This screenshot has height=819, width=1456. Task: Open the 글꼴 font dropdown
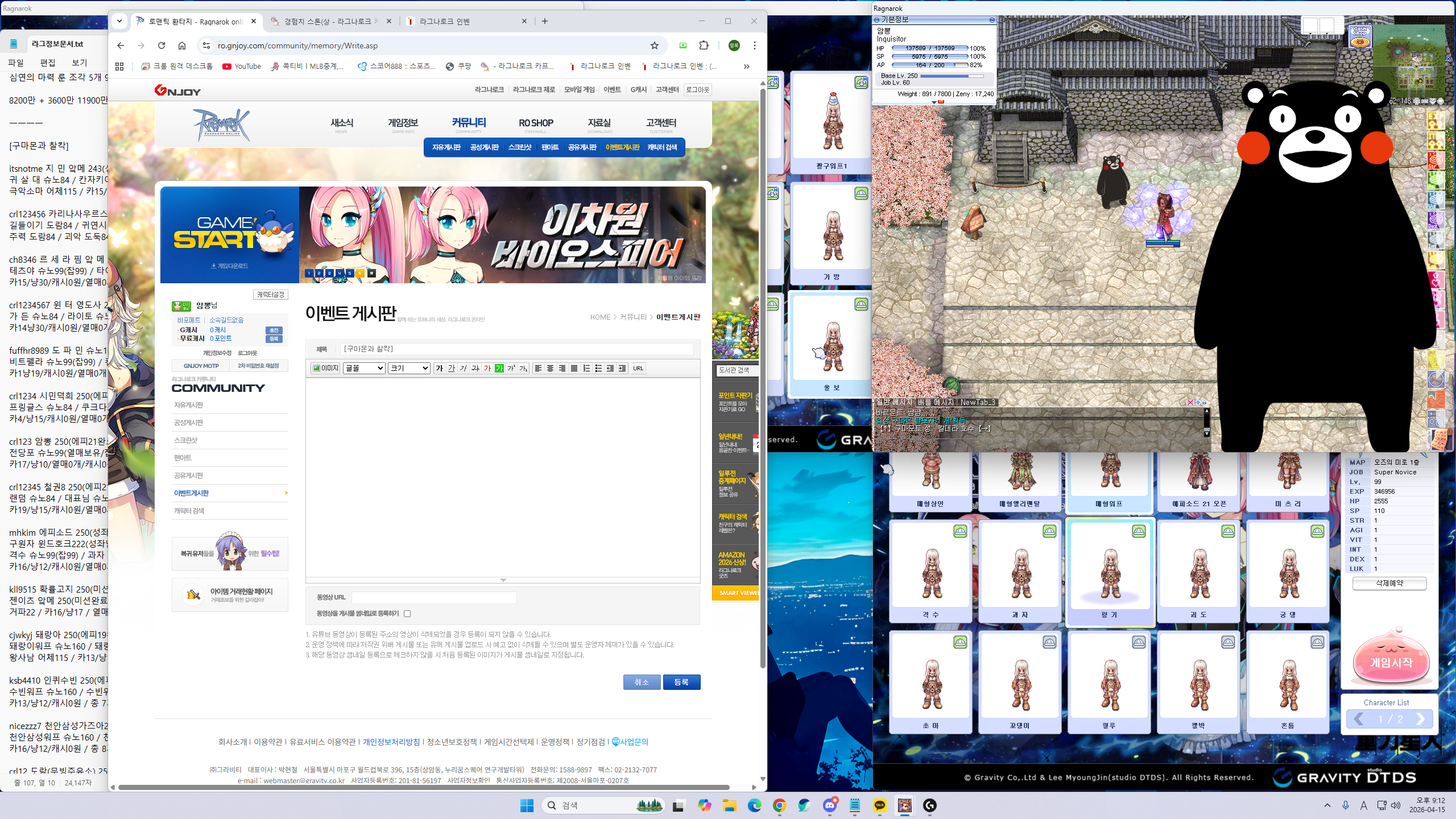(364, 368)
